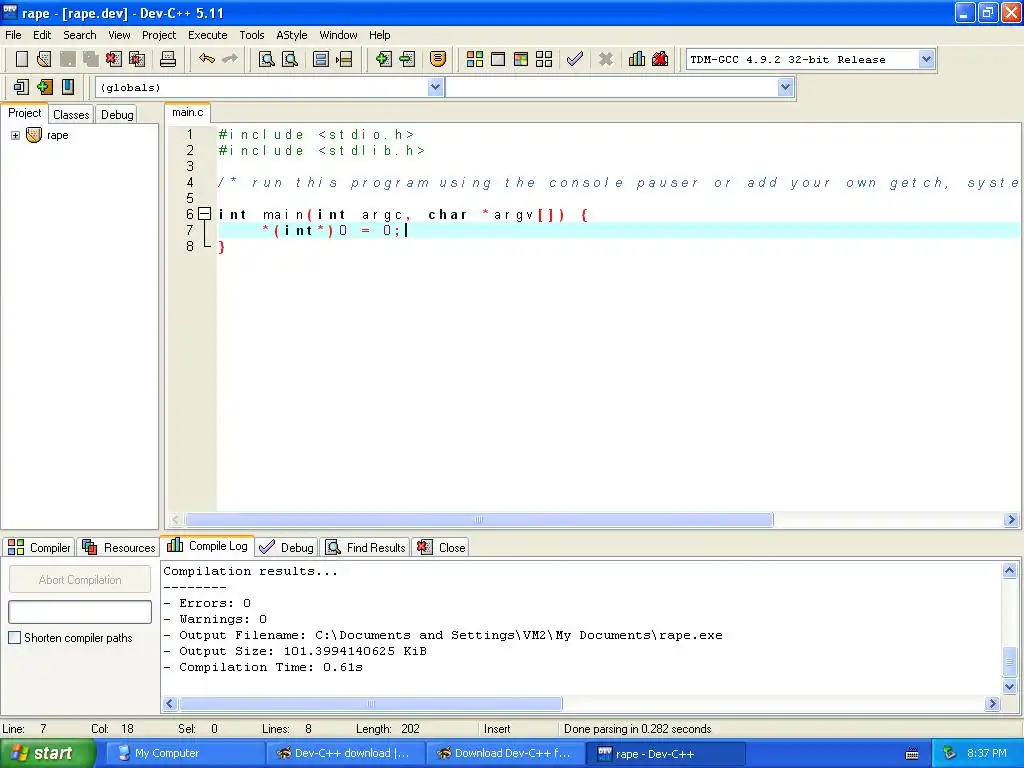This screenshot has height=768, width=1024.
Task: Click the Stop Execution X icon
Action: [x=606, y=59]
